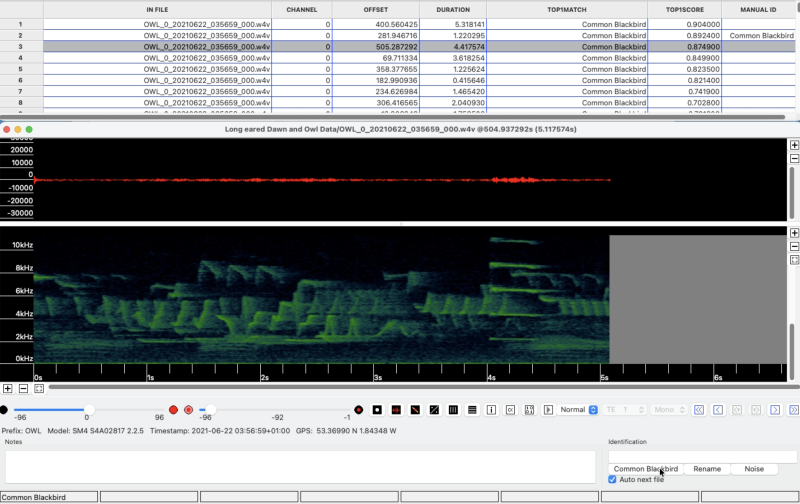Select row 5 with duration 1.225624

397,69
